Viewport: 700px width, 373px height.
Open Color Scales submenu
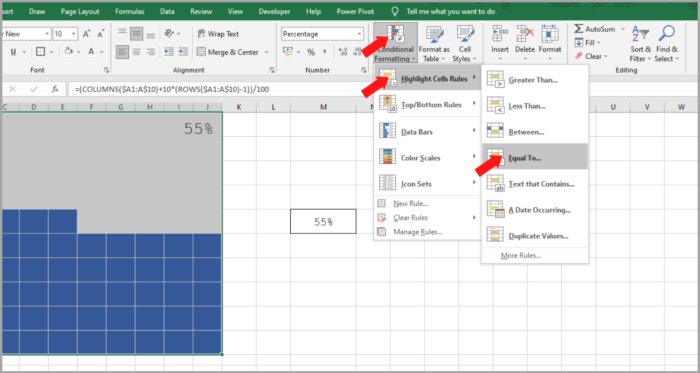click(427, 158)
